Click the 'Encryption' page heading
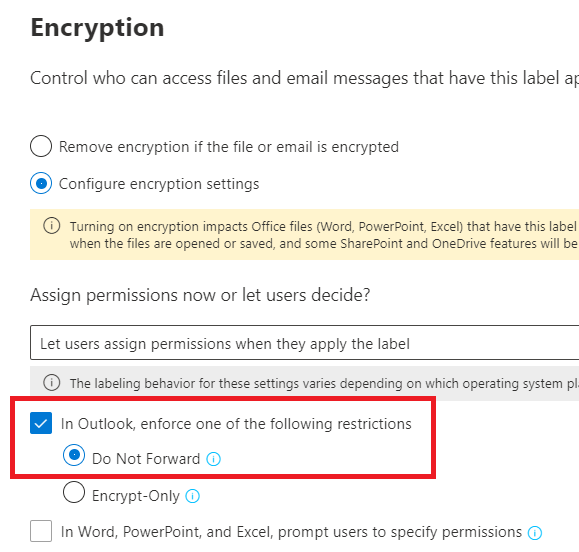 pyautogui.click(x=97, y=28)
